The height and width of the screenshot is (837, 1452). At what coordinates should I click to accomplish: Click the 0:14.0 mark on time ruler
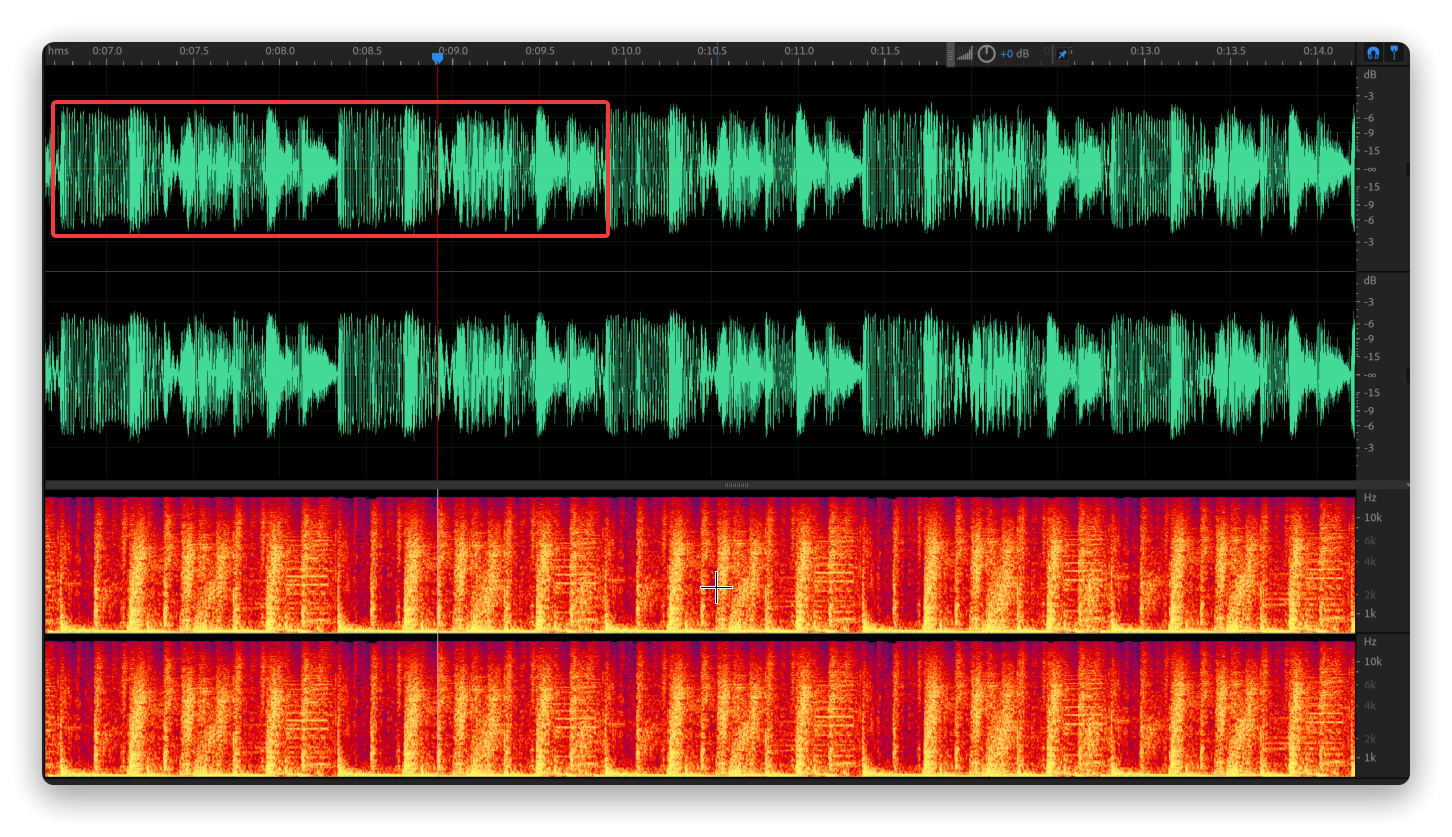1318,50
